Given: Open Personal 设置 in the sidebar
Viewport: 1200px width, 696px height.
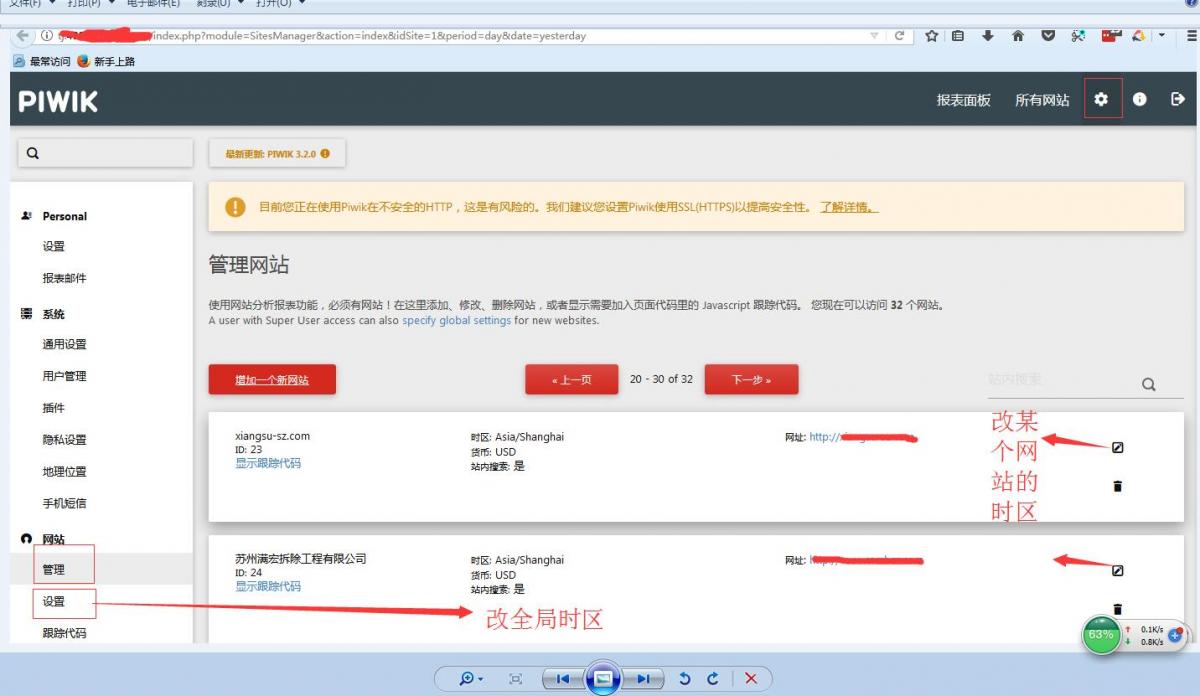Looking at the screenshot, I should point(53,246).
